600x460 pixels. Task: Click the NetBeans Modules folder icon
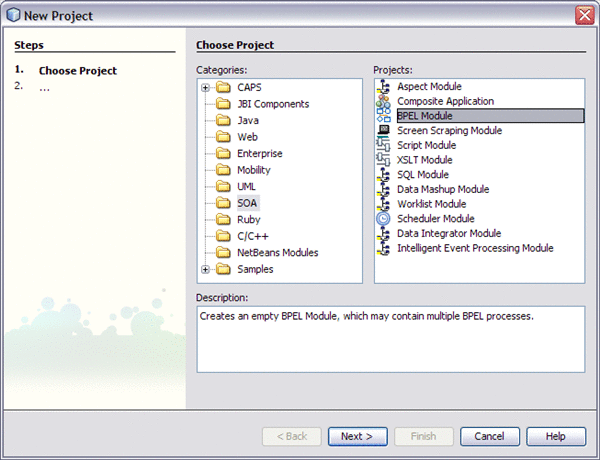[x=223, y=253]
